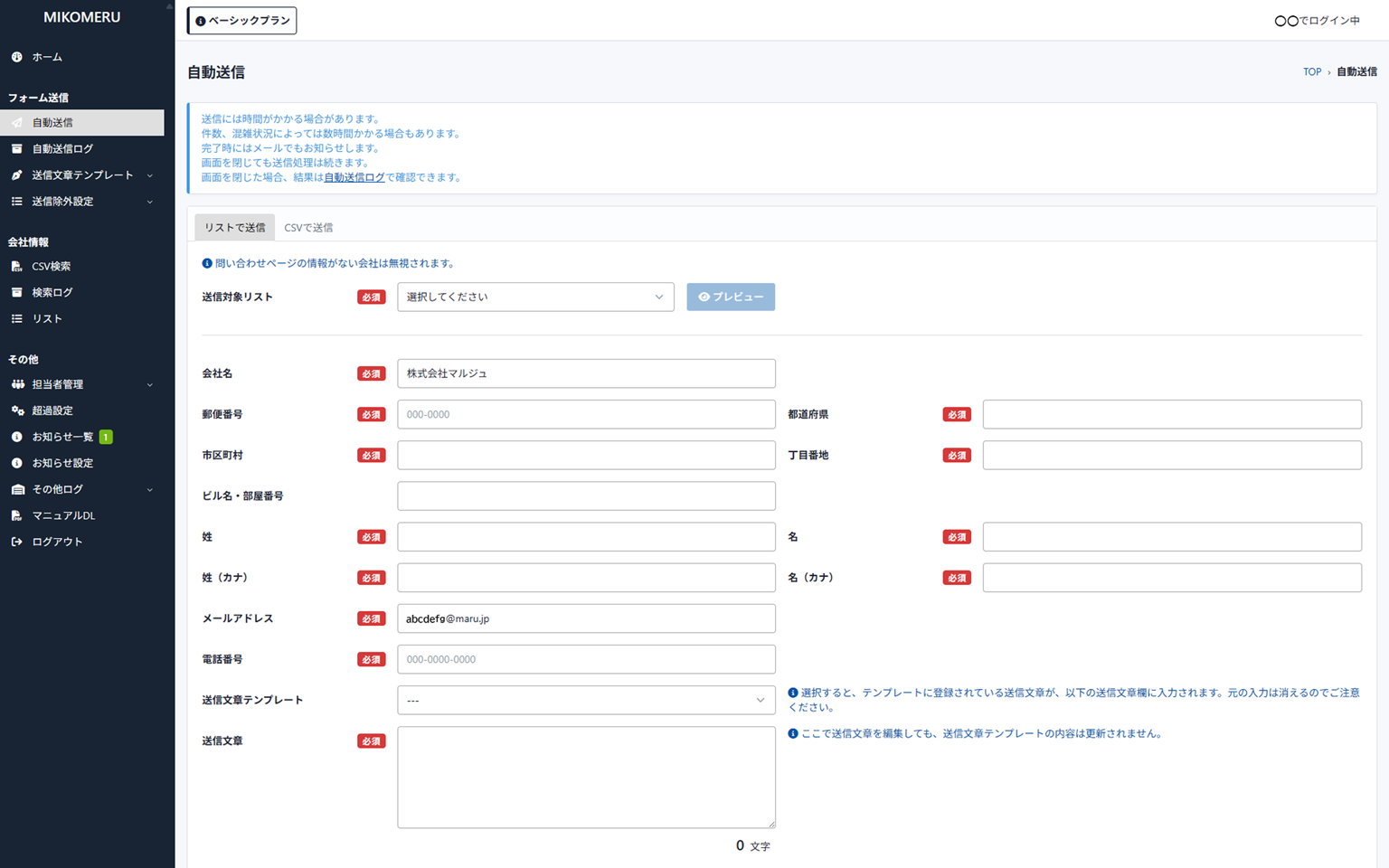Screen dimensions: 1389x868
Task: Click MIKOMERU logo
Action: [81, 17]
